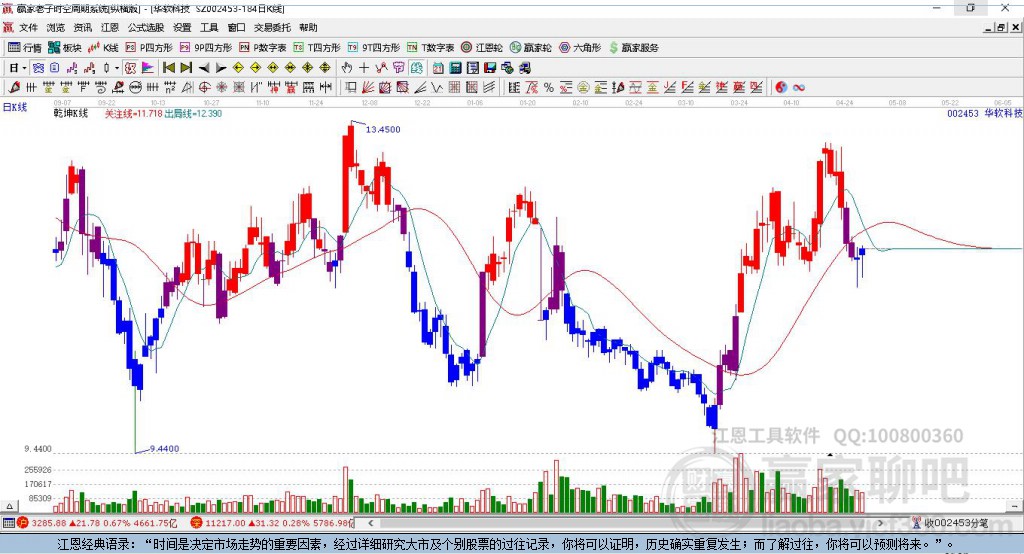Click the blue infinity symbol icon

799,88
